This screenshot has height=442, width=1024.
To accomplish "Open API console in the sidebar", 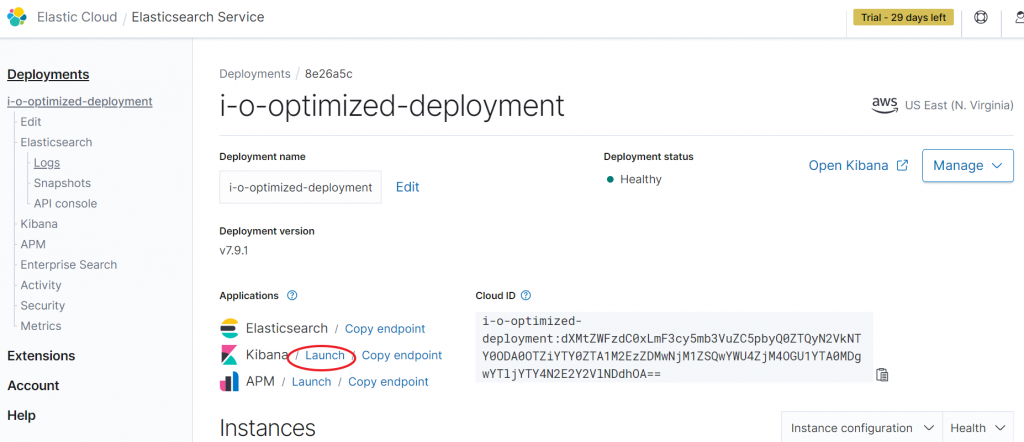I will [x=65, y=204].
